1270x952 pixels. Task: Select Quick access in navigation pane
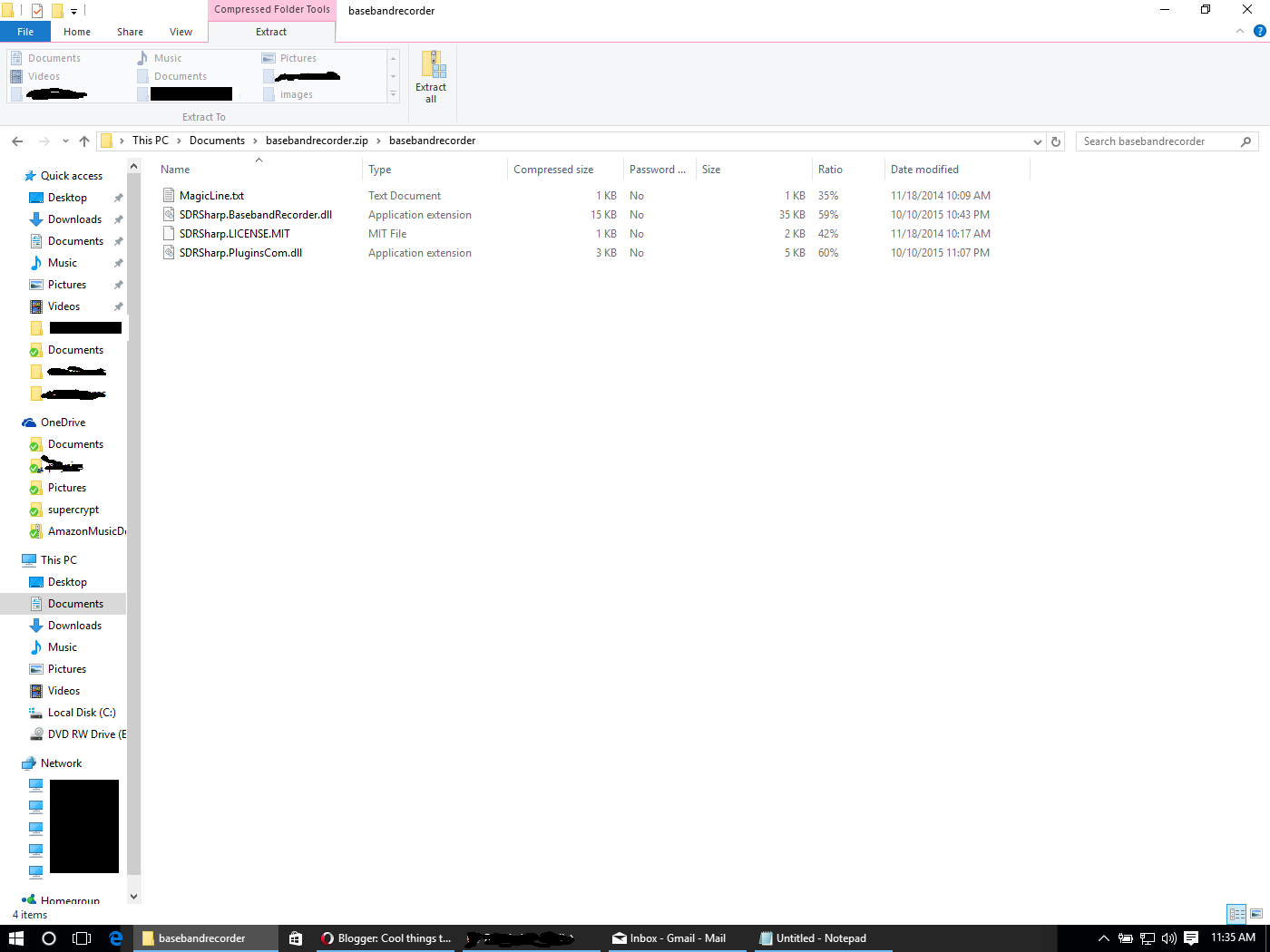72,176
